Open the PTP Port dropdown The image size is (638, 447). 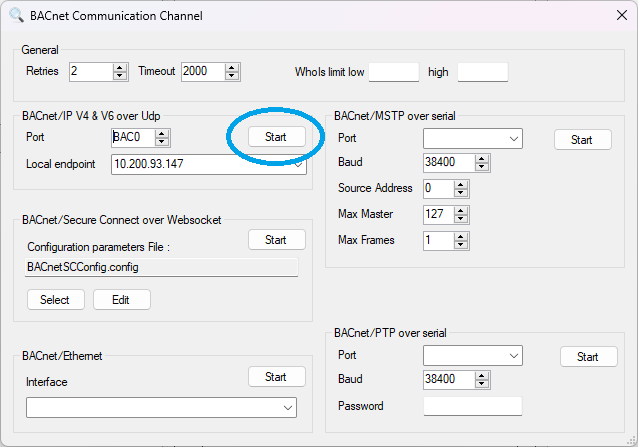click(513, 355)
